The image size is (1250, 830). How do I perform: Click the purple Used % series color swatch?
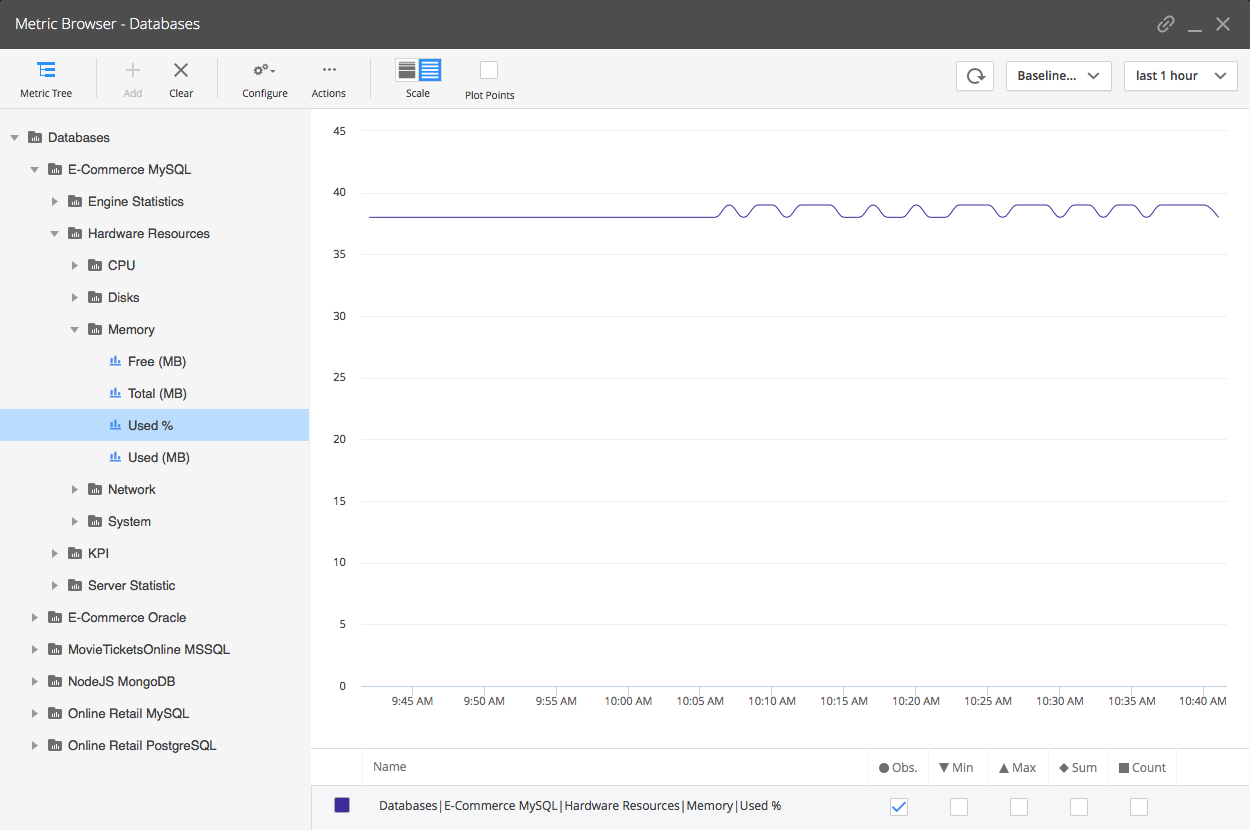[342, 805]
